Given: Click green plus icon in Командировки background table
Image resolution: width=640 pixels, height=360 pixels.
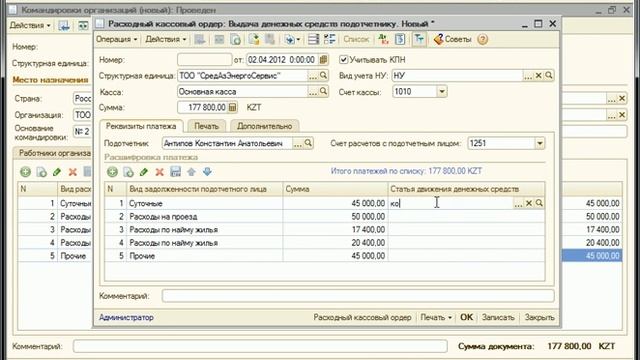Looking at the screenshot, I should click(x=25, y=172).
